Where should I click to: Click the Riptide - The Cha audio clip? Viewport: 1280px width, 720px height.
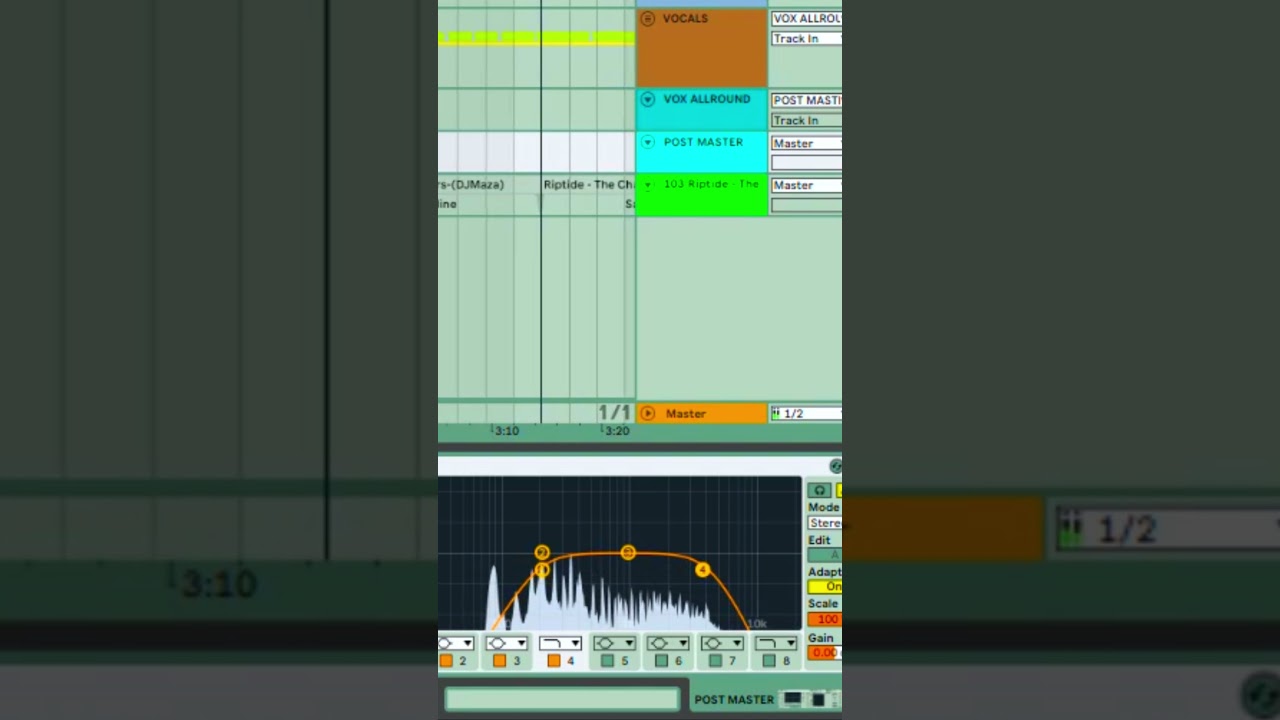[x=589, y=184]
